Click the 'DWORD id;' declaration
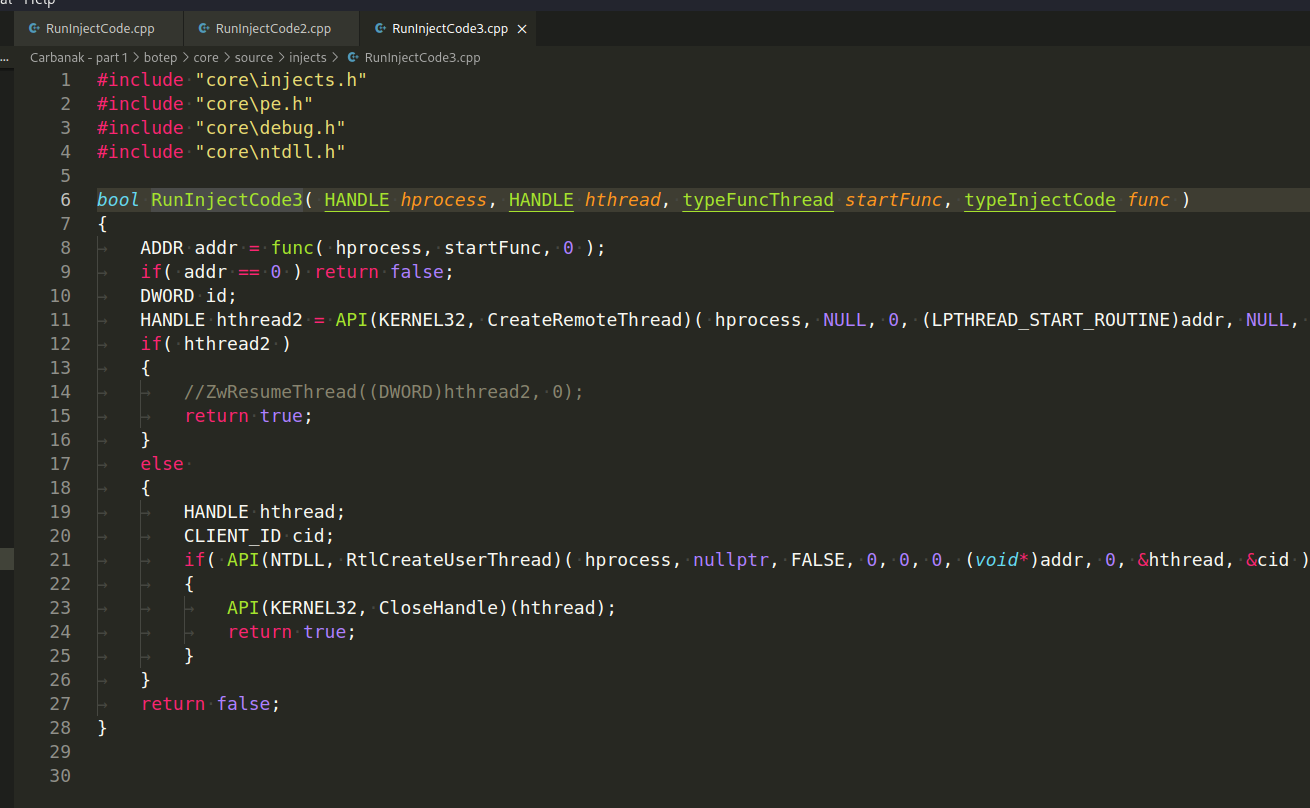The image size is (1310, 808). (189, 296)
